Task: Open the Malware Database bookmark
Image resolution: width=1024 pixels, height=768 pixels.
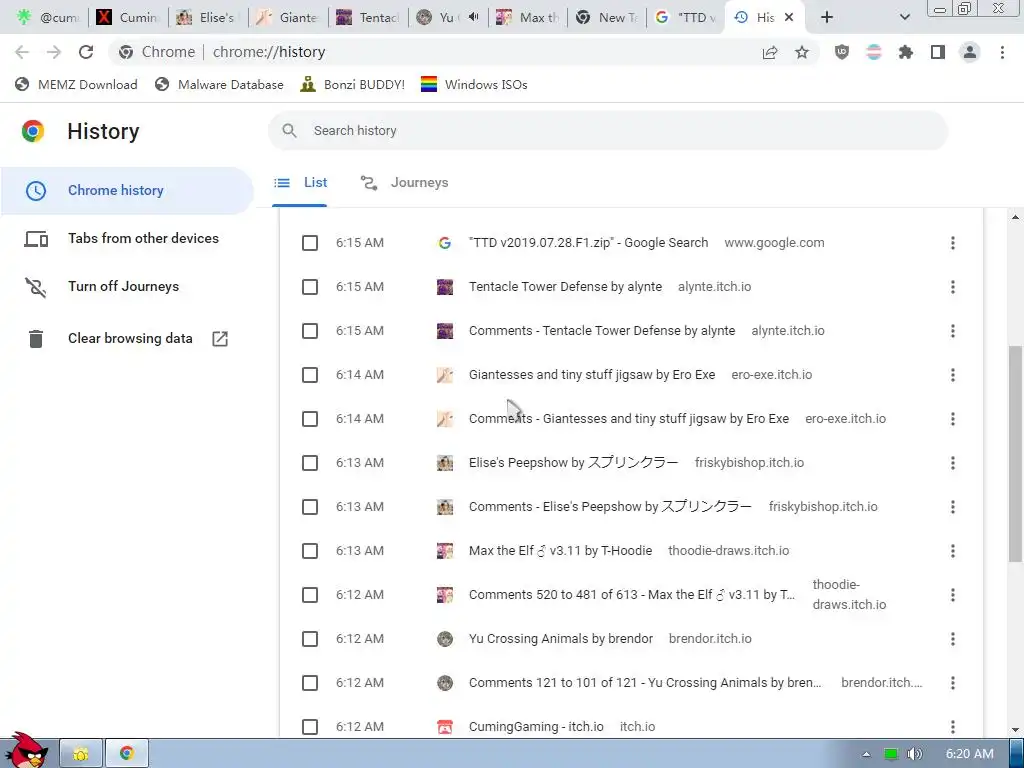Action: click(220, 84)
